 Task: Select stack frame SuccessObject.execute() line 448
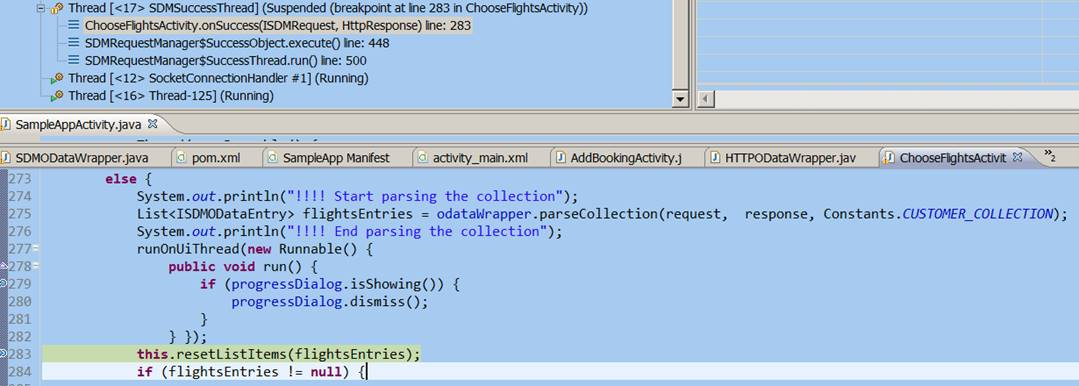coord(237,43)
